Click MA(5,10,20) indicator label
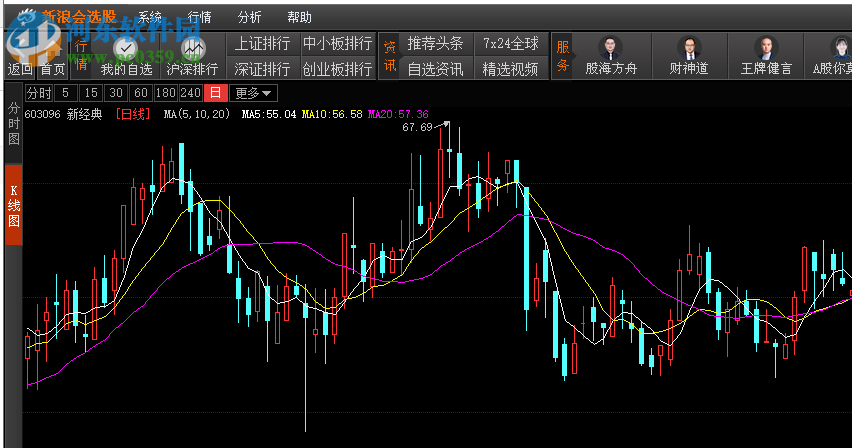The height and width of the screenshot is (448, 852). click(197, 114)
